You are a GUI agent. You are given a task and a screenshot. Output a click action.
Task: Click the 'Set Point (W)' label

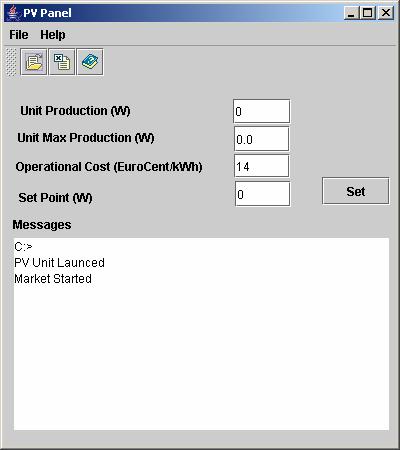(55, 198)
